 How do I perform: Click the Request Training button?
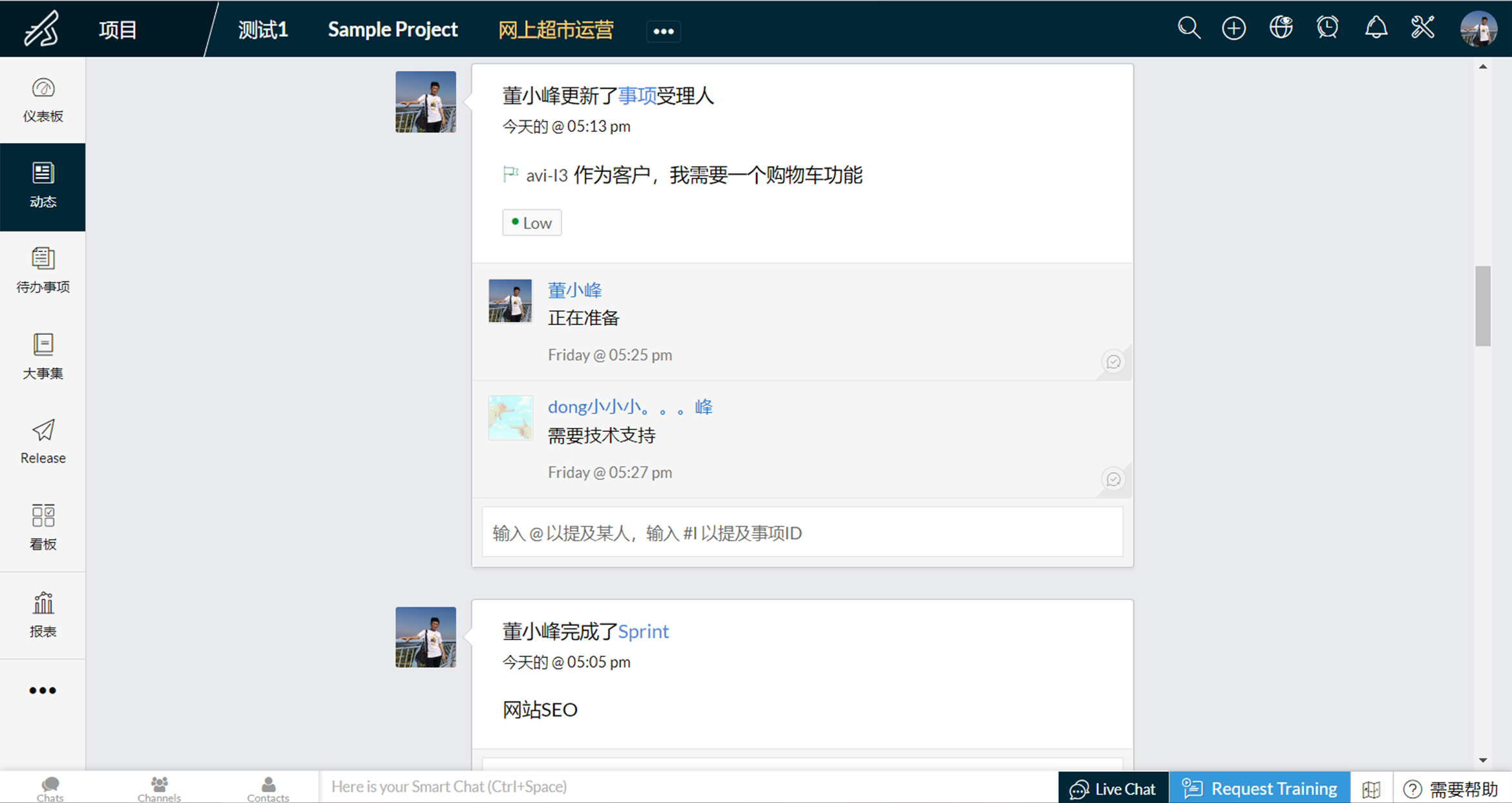click(1259, 788)
